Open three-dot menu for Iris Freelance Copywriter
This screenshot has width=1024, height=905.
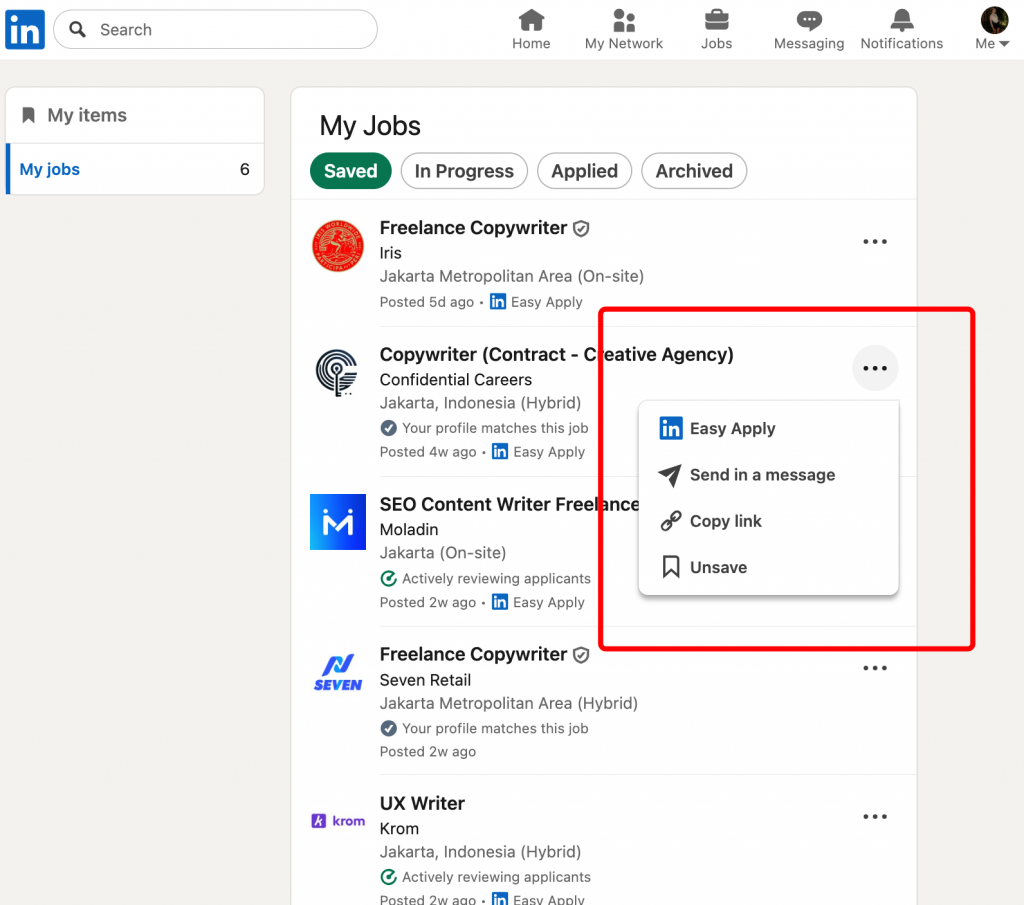(875, 242)
